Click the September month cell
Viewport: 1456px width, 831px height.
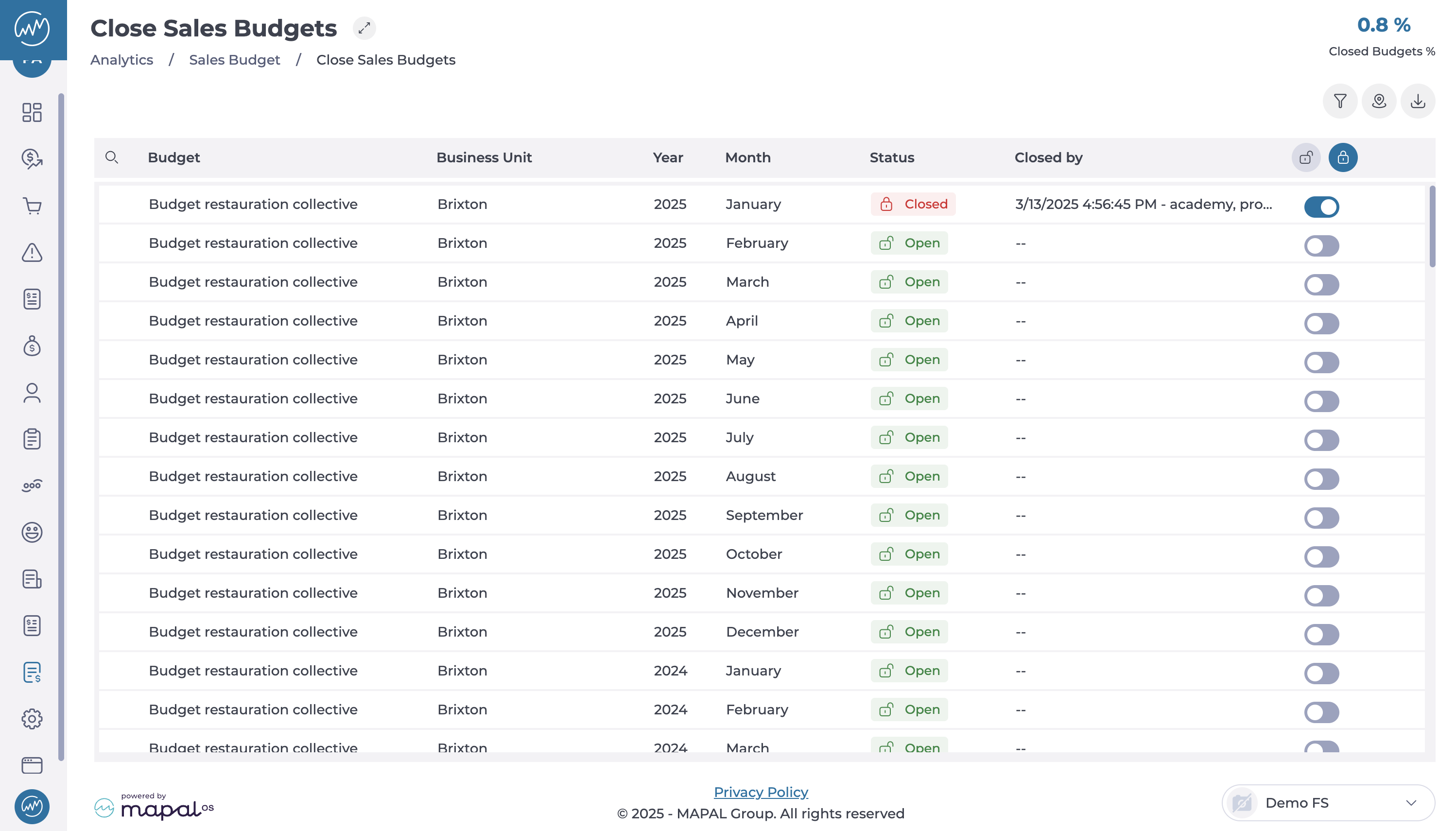click(x=763, y=516)
